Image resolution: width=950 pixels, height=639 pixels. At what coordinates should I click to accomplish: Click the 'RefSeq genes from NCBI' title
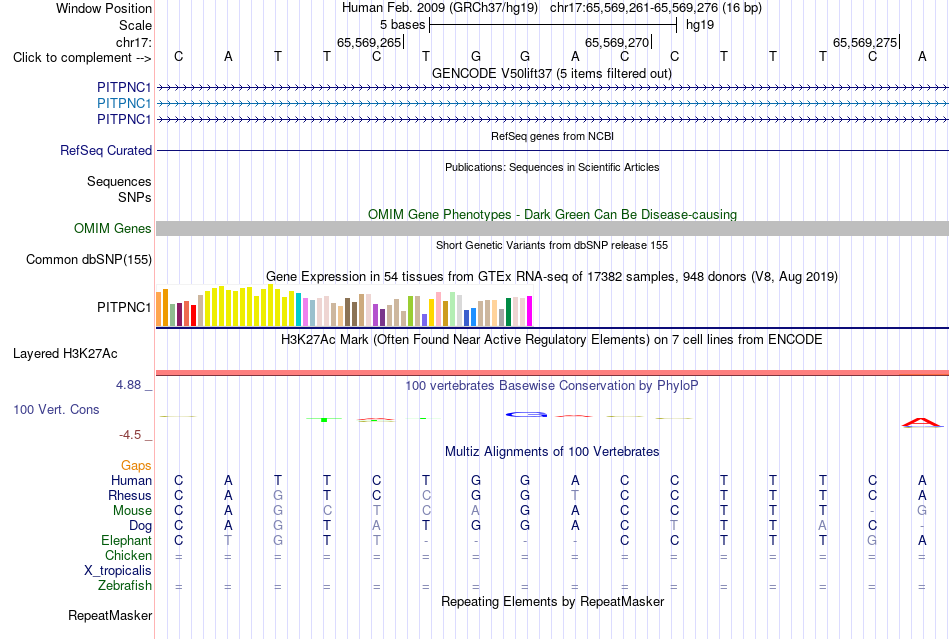(552, 136)
